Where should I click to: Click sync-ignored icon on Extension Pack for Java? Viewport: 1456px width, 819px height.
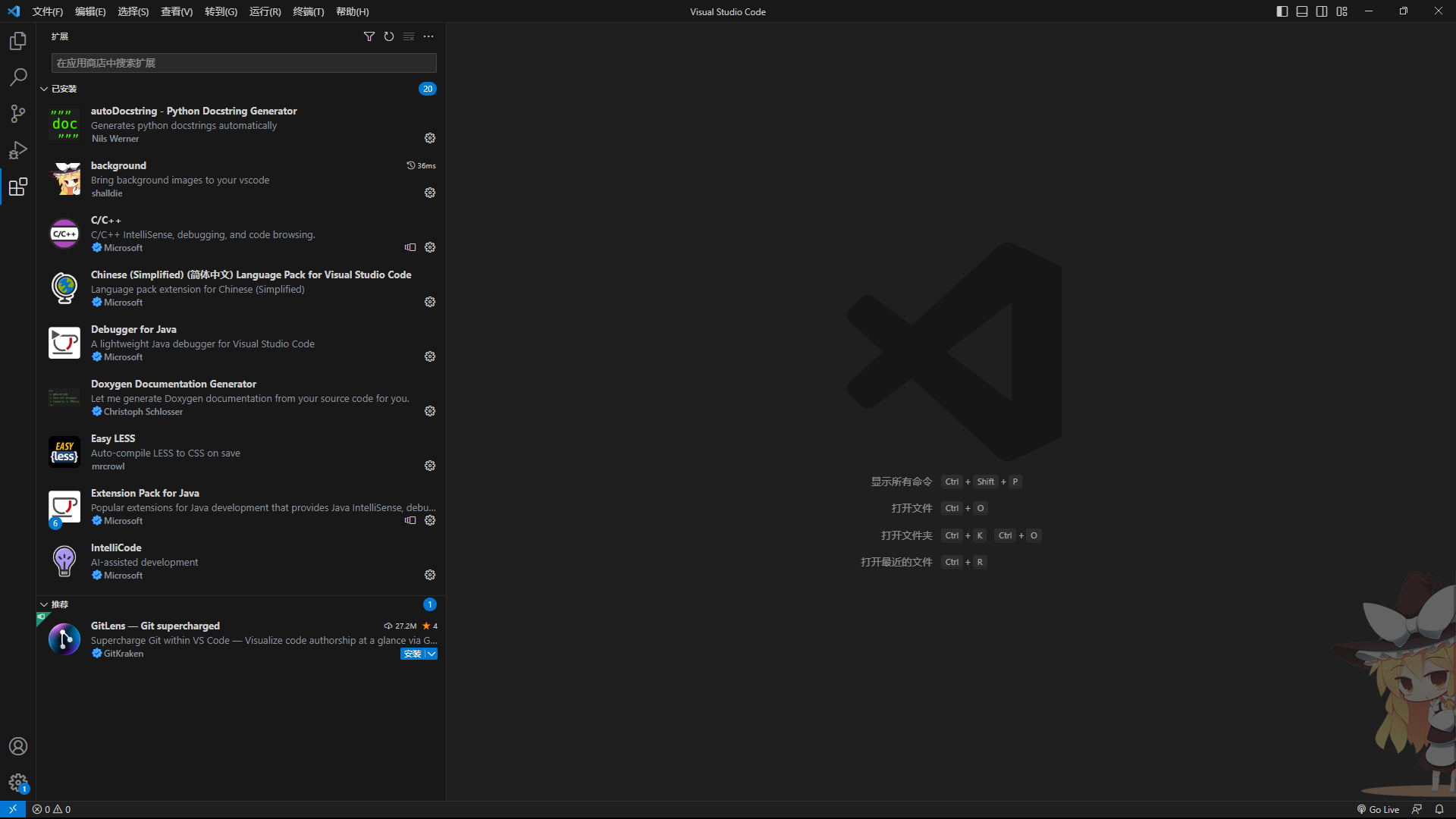click(x=410, y=520)
